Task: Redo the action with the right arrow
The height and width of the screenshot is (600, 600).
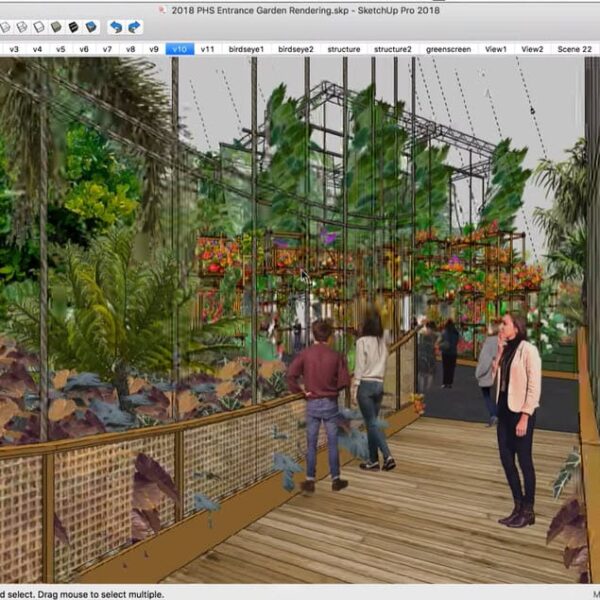Action: tap(134, 26)
